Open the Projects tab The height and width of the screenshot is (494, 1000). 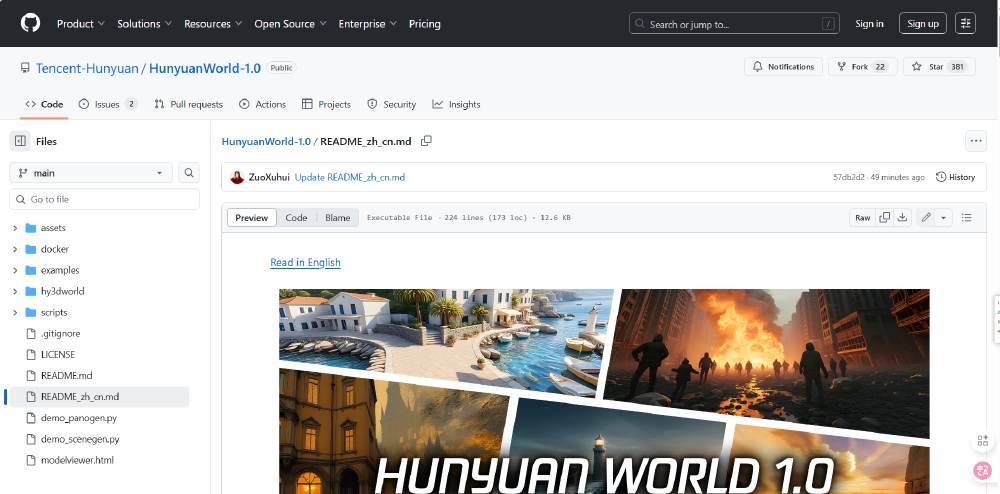click(x=326, y=104)
